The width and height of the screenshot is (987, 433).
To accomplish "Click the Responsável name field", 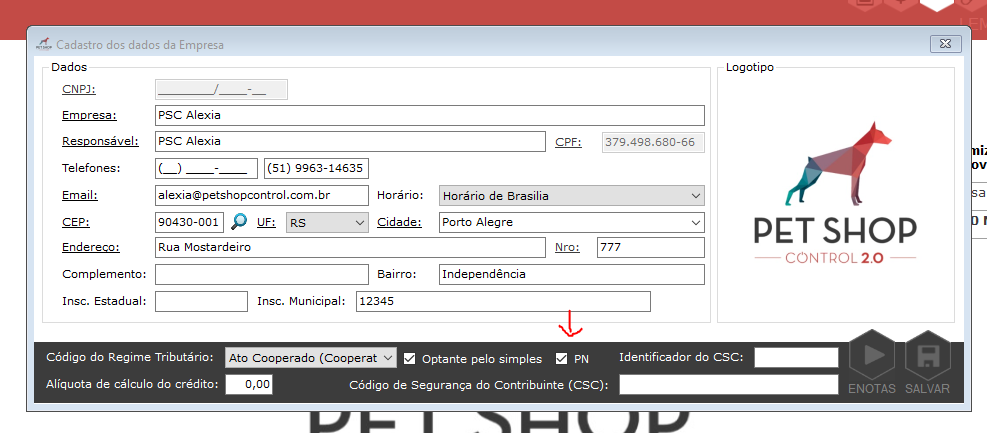I will 350,142.
